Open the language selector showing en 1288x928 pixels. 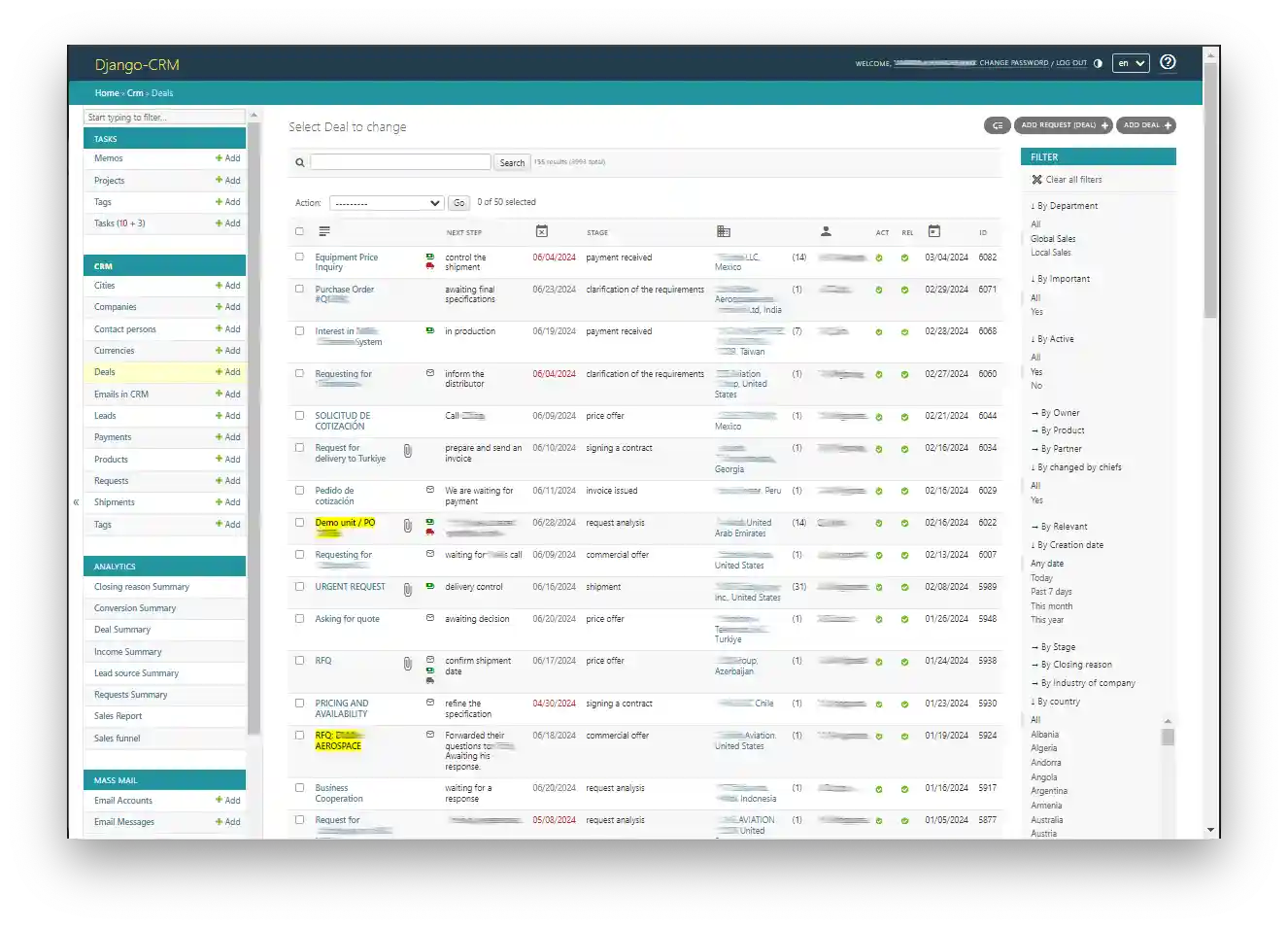[x=1131, y=63]
